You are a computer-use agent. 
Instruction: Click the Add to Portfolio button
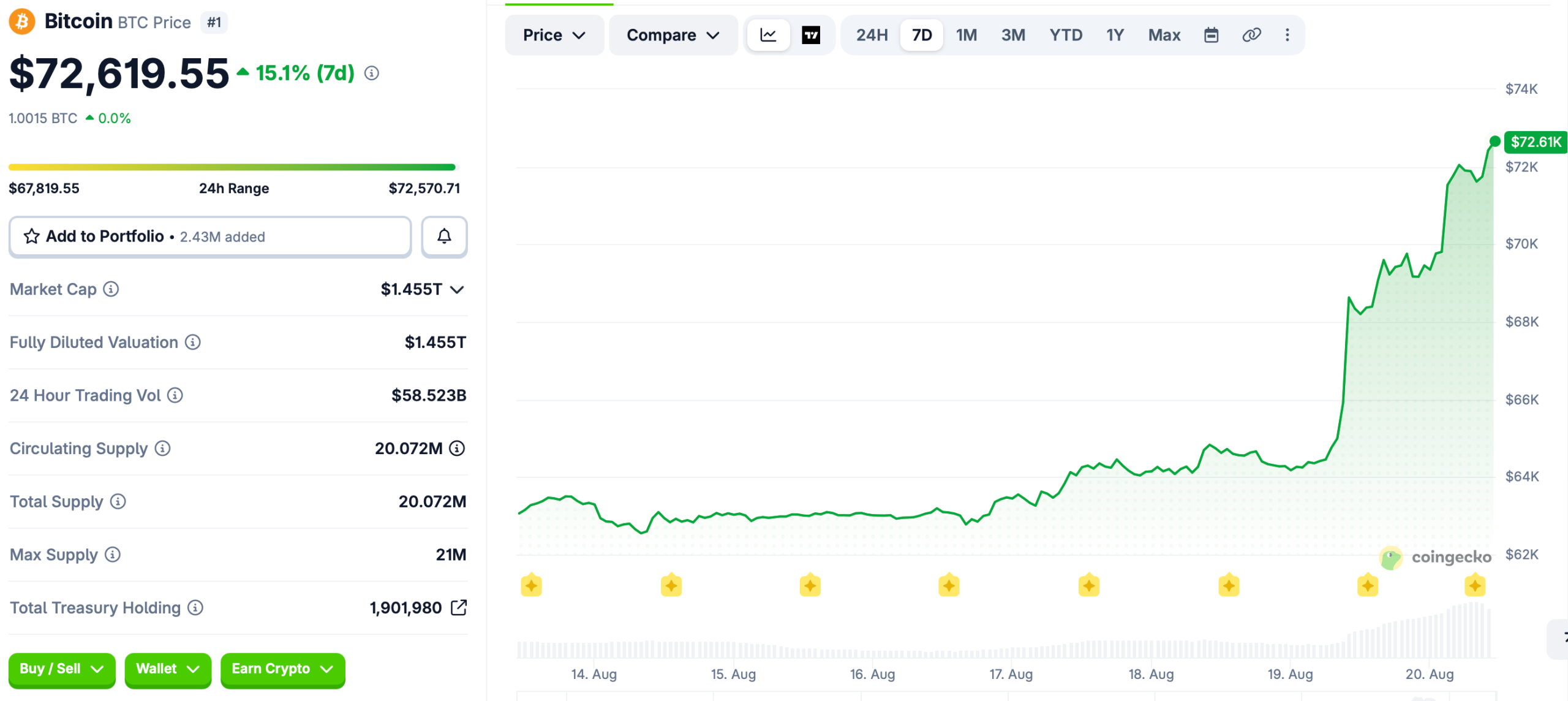pos(210,237)
